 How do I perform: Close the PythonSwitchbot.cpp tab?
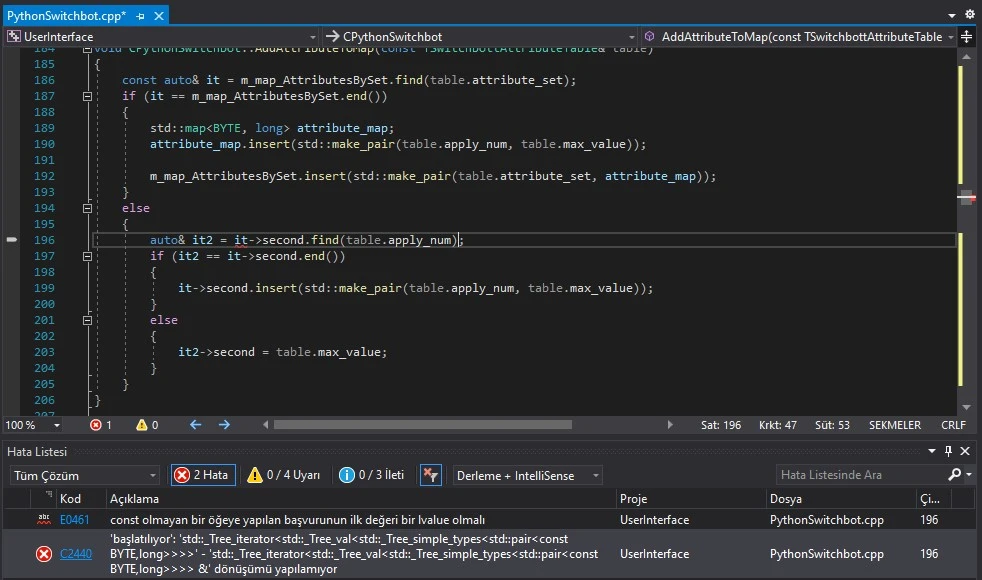click(x=157, y=17)
